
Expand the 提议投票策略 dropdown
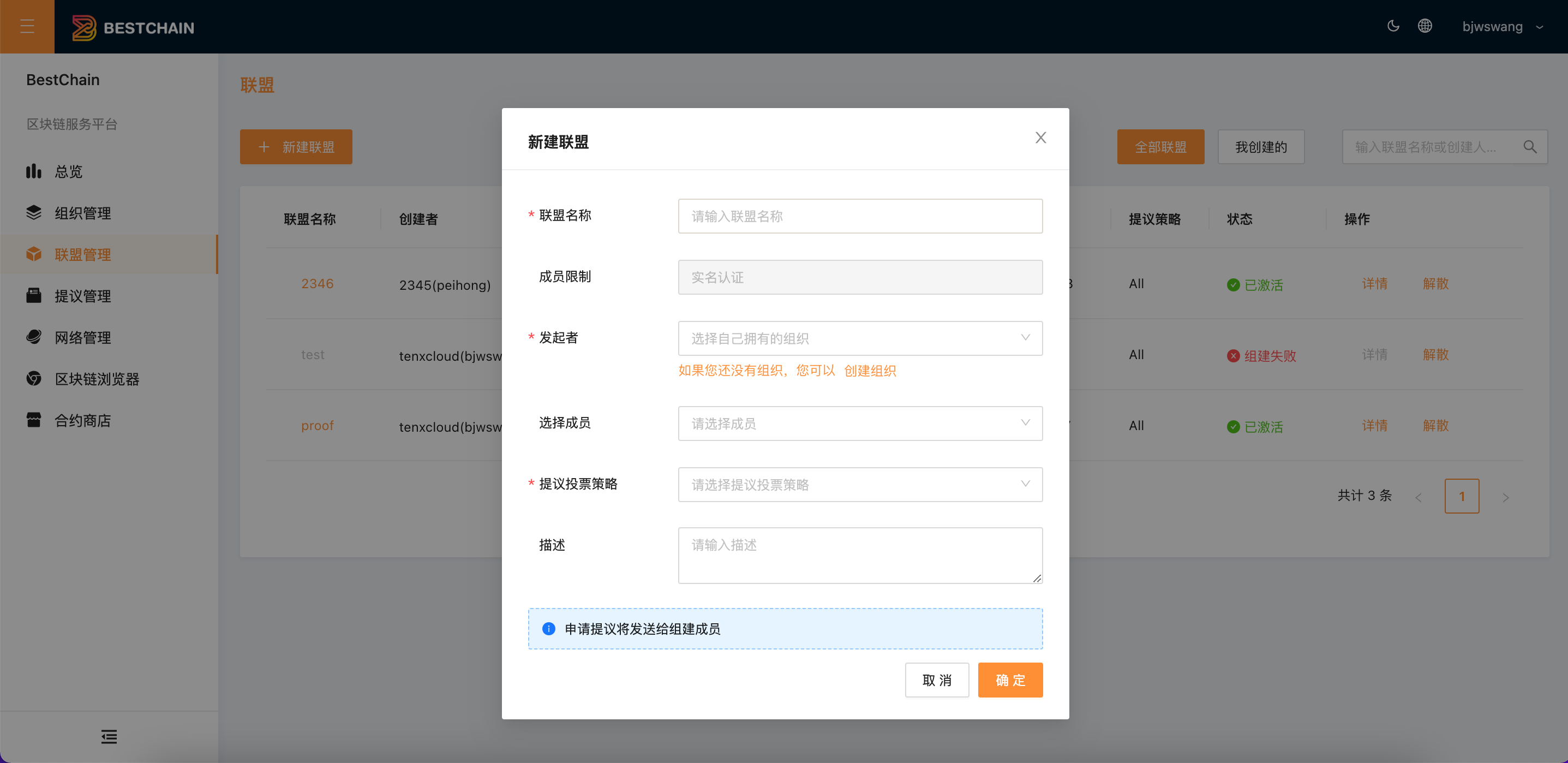[860, 484]
